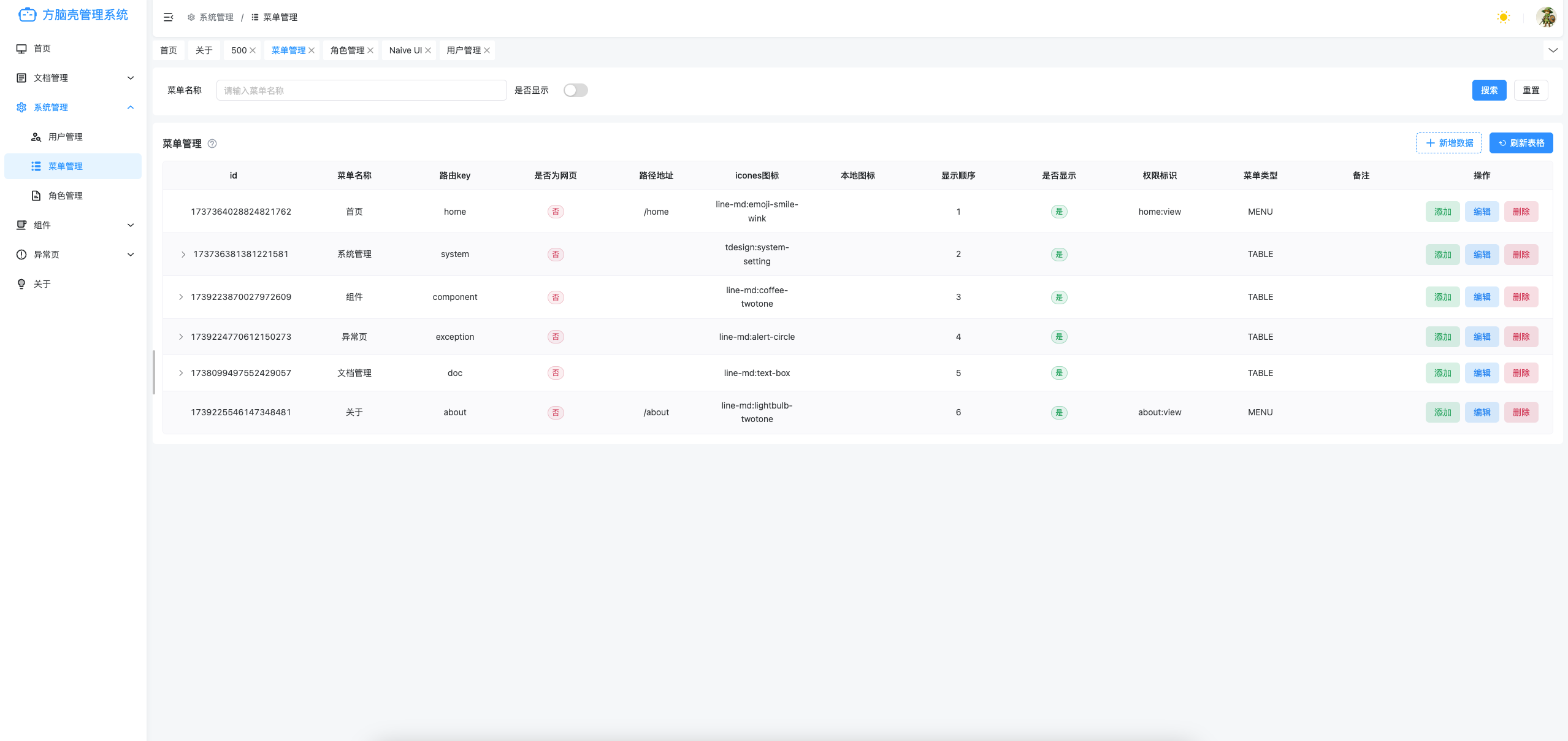Expand the 文档管理 table row
Viewport: 1568px width, 741px height.
[181, 373]
